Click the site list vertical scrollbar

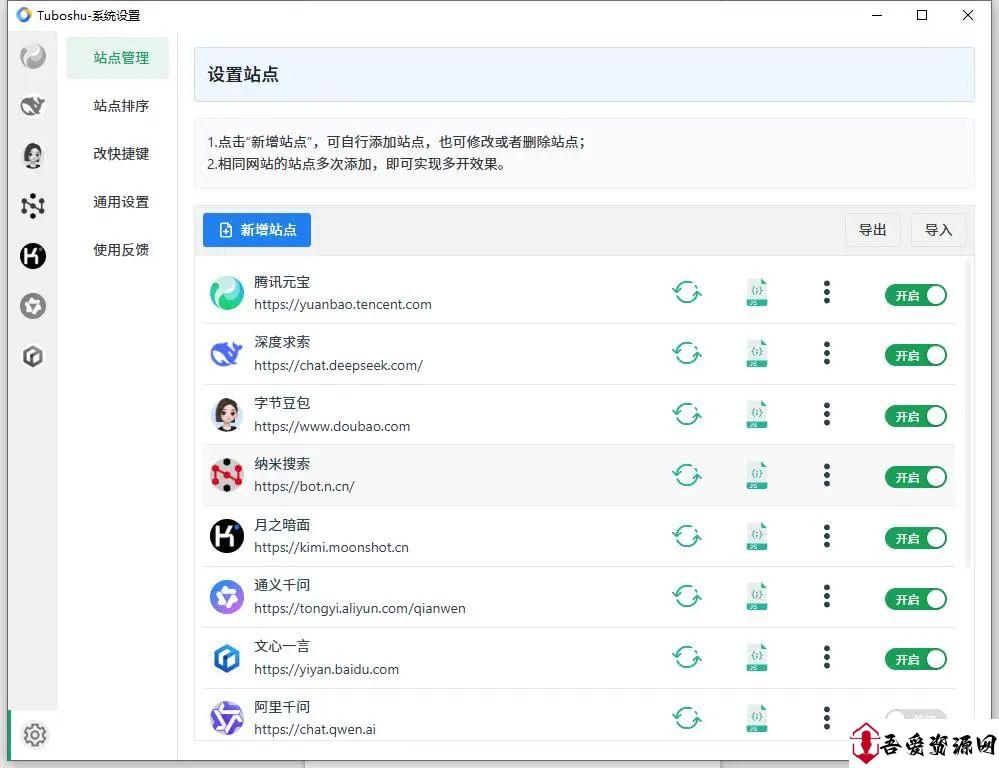click(x=968, y=414)
